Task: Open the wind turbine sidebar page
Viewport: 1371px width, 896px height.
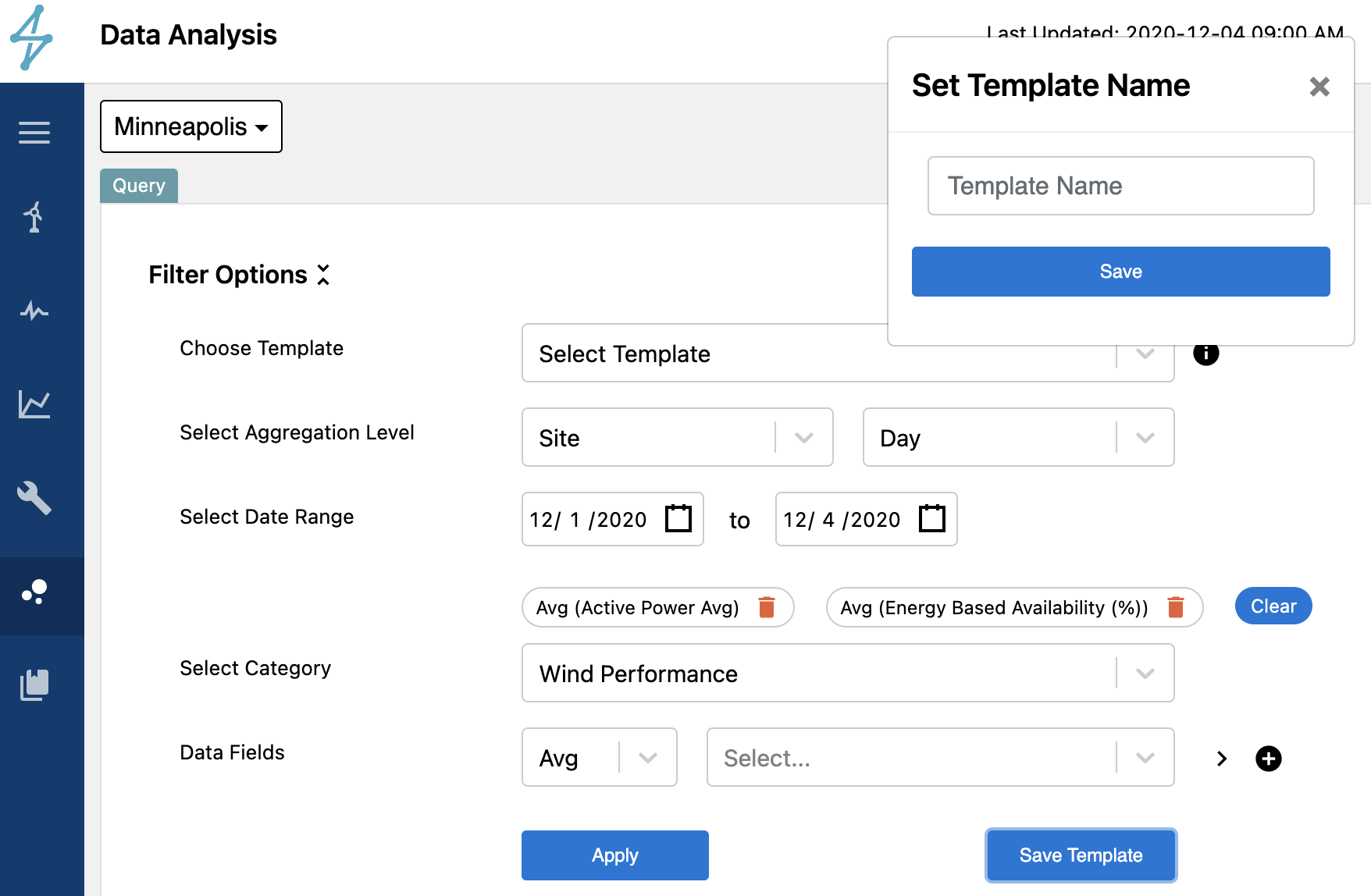Action: coord(34,217)
